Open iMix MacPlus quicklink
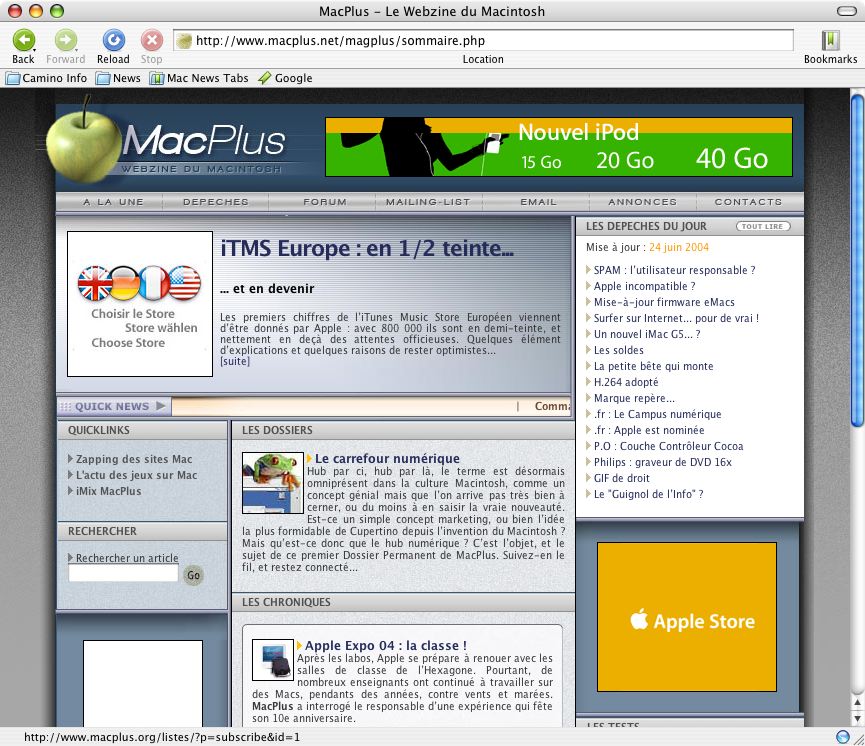Screen dimensions: 865x746 click(108, 491)
